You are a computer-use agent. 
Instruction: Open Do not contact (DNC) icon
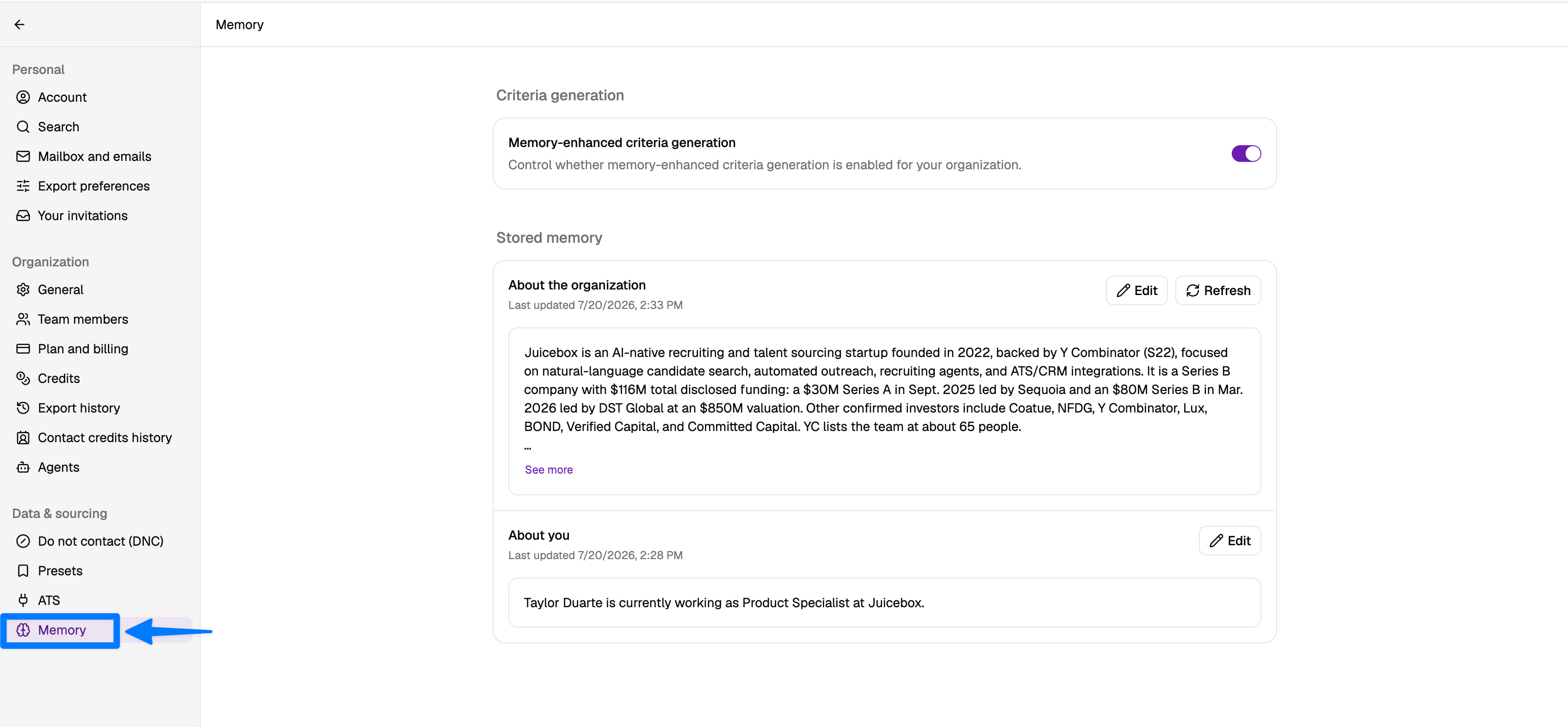[x=23, y=542]
